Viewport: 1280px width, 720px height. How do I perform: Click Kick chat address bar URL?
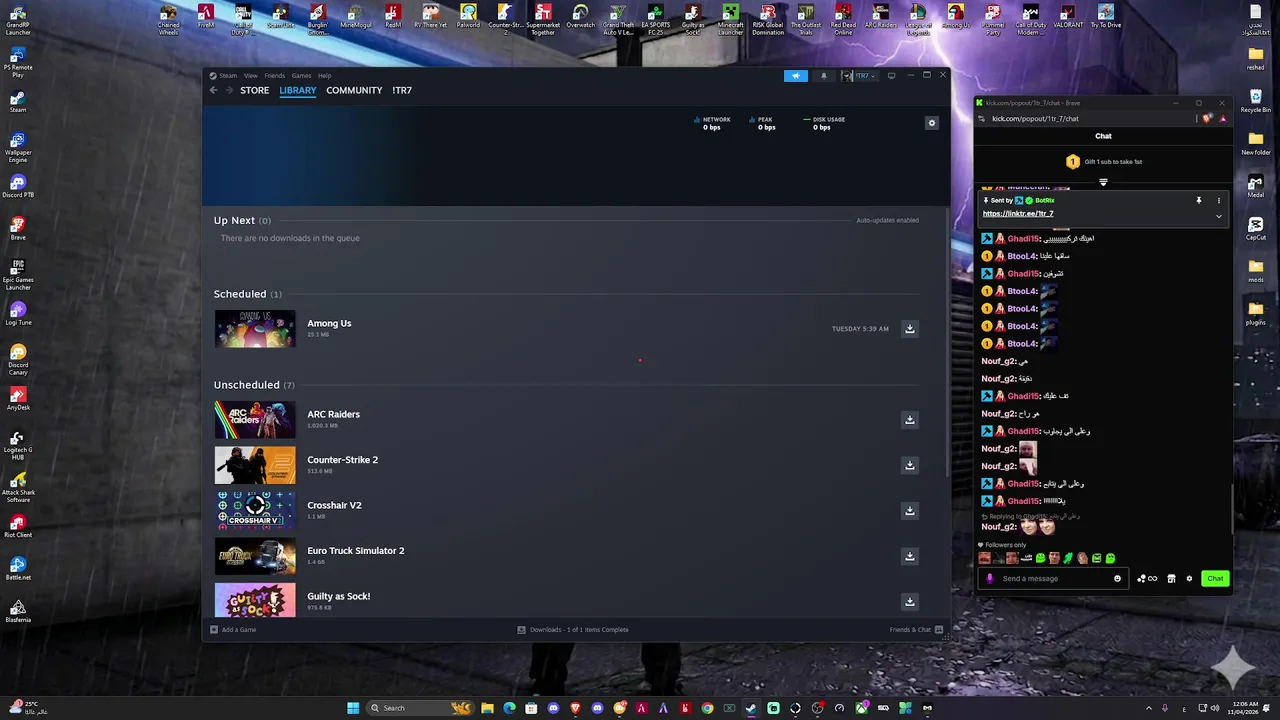click(x=1035, y=119)
